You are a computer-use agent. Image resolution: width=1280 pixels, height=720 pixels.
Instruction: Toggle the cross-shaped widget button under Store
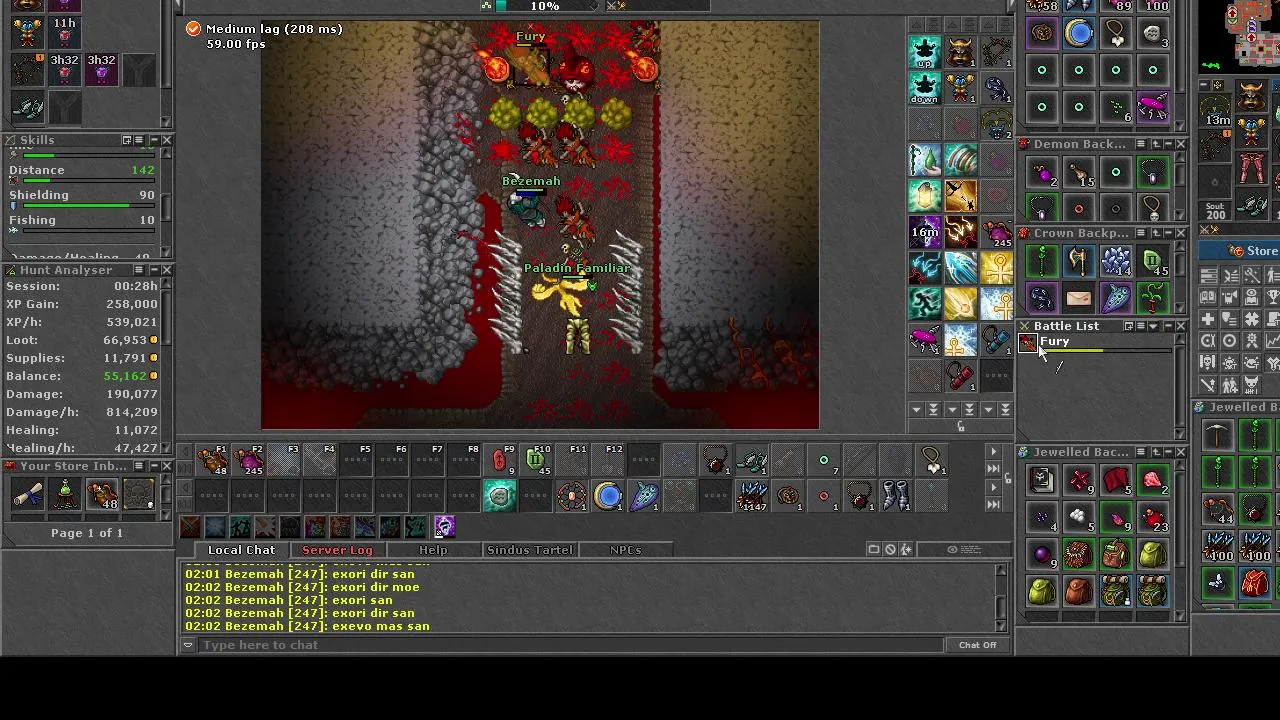click(1208, 319)
